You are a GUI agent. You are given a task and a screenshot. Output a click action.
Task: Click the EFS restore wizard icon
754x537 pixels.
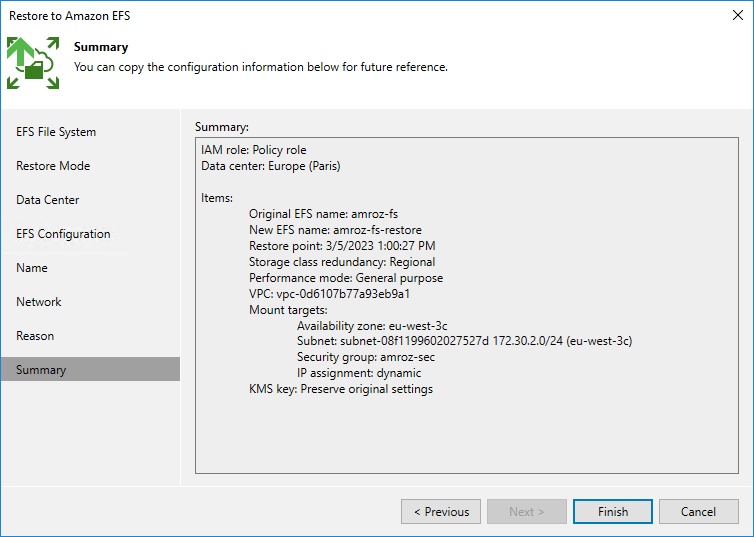point(33,62)
